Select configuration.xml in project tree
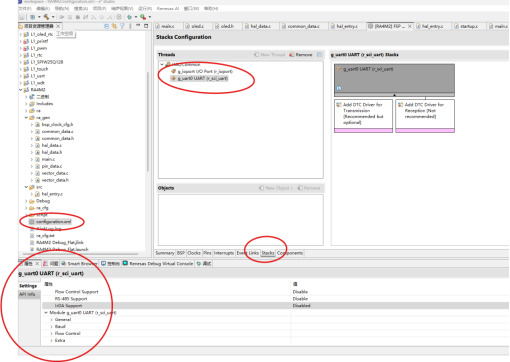This screenshot has height=362, width=510. (50, 222)
